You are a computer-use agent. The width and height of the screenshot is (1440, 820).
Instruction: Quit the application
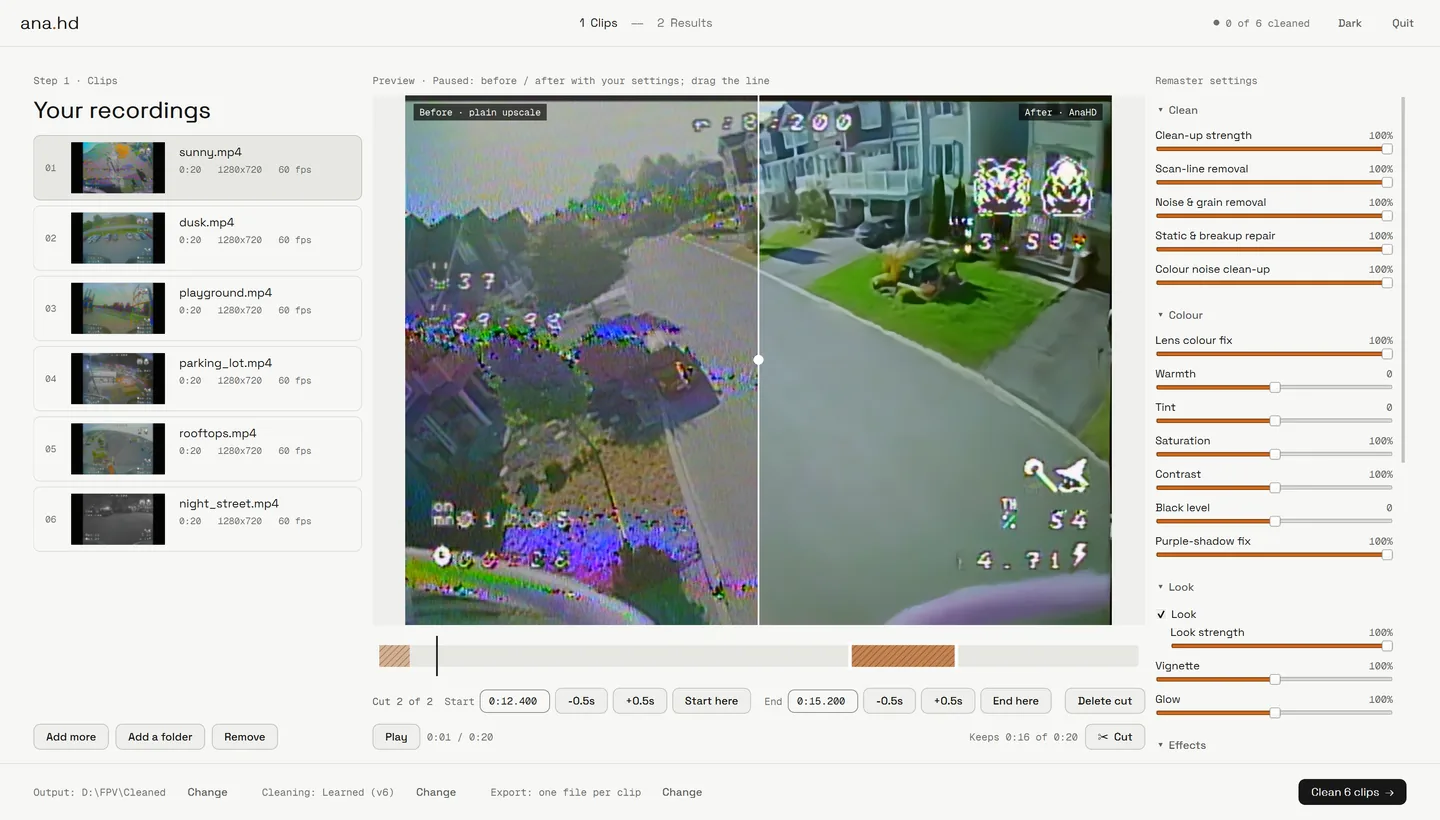[x=1403, y=23]
